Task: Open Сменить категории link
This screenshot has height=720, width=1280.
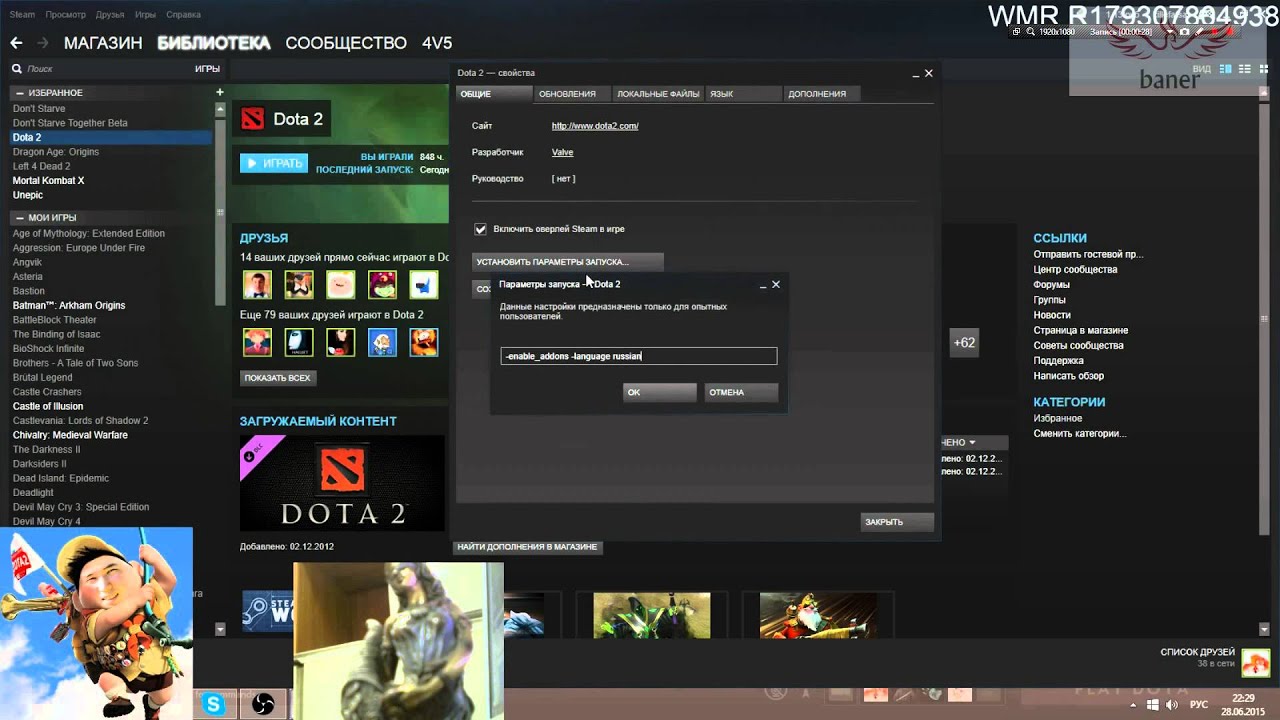Action: coord(1080,433)
